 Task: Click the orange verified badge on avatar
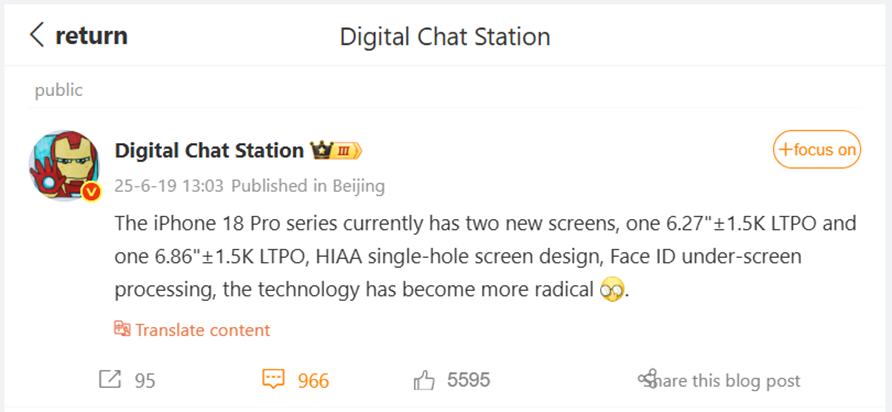coord(91,192)
